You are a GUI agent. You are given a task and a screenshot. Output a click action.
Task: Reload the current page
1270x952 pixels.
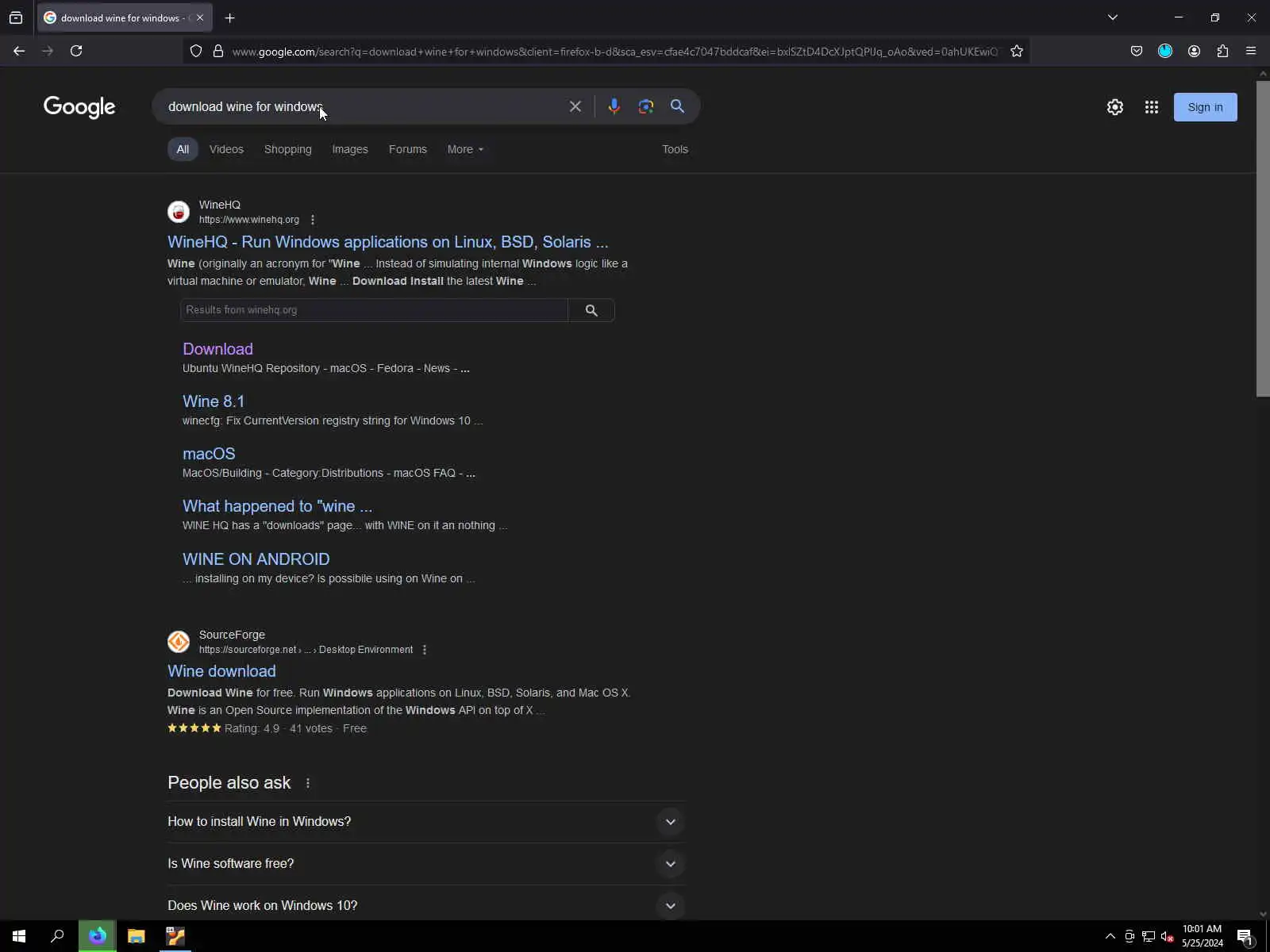point(76,51)
